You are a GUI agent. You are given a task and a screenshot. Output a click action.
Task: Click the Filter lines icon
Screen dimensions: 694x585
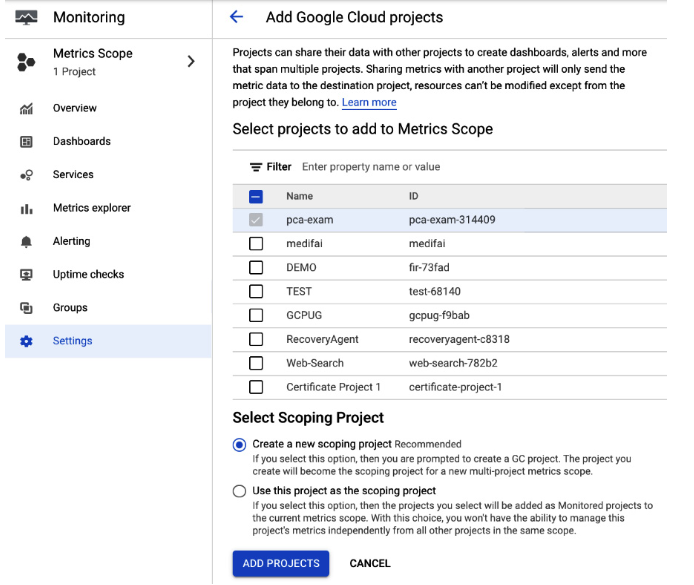256,167
